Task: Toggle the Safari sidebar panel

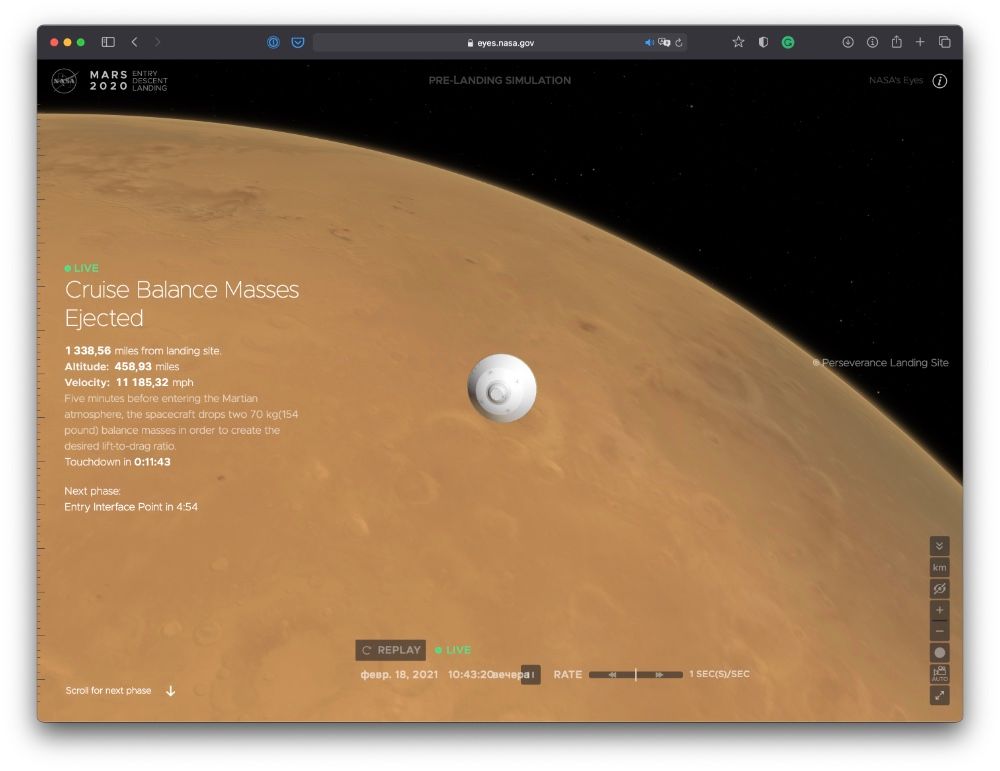Action: [108, 42]
